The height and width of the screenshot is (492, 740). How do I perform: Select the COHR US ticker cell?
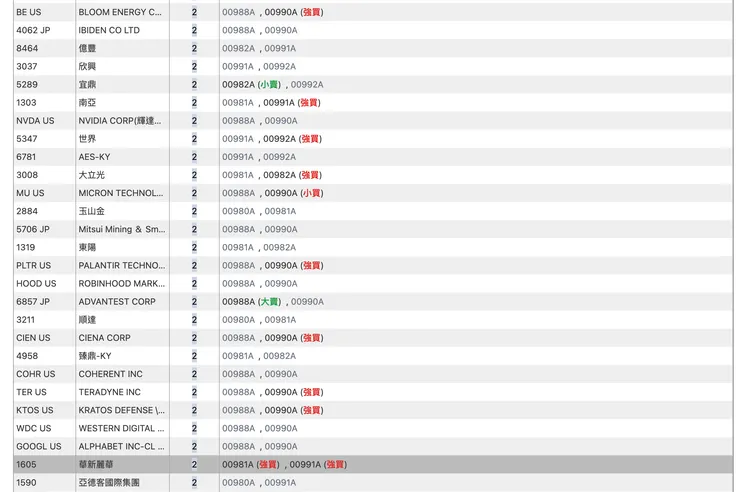click(x=36, y=374)
